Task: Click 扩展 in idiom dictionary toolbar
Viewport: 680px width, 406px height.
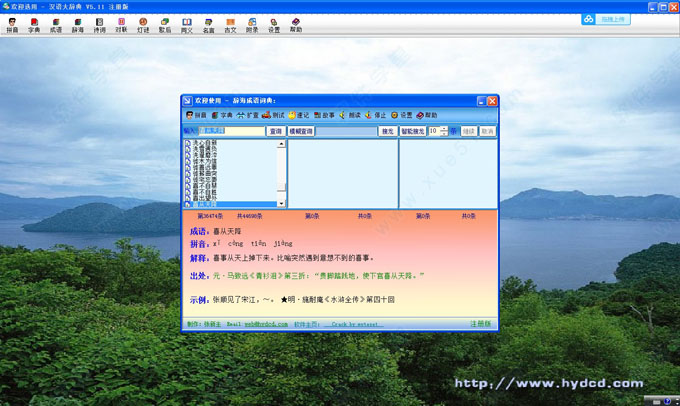Action: pos(248,115)
